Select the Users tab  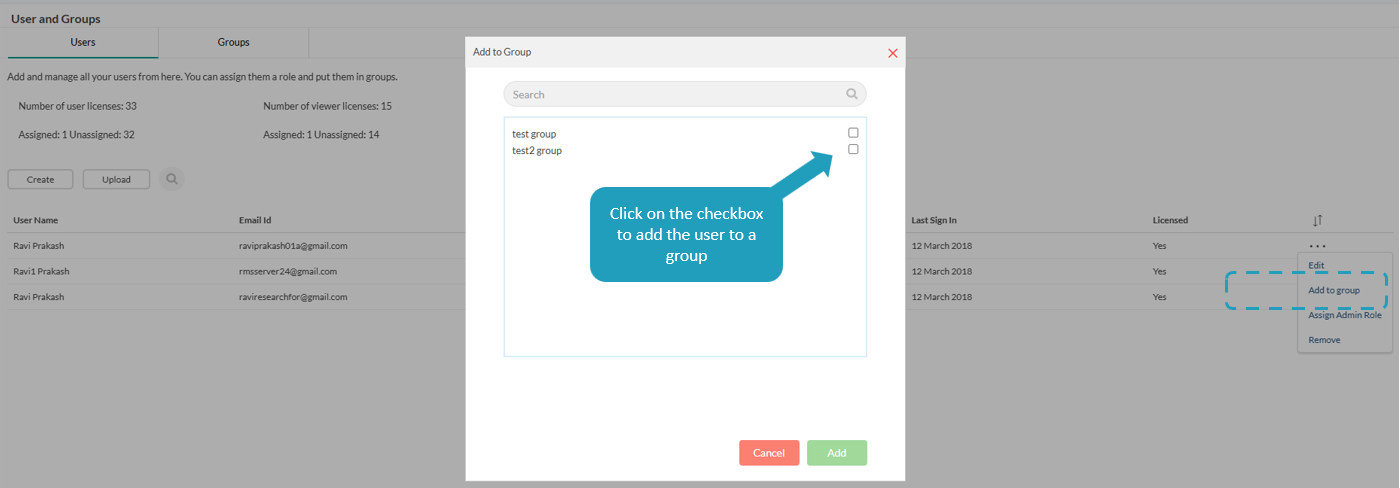pos(83,43)
